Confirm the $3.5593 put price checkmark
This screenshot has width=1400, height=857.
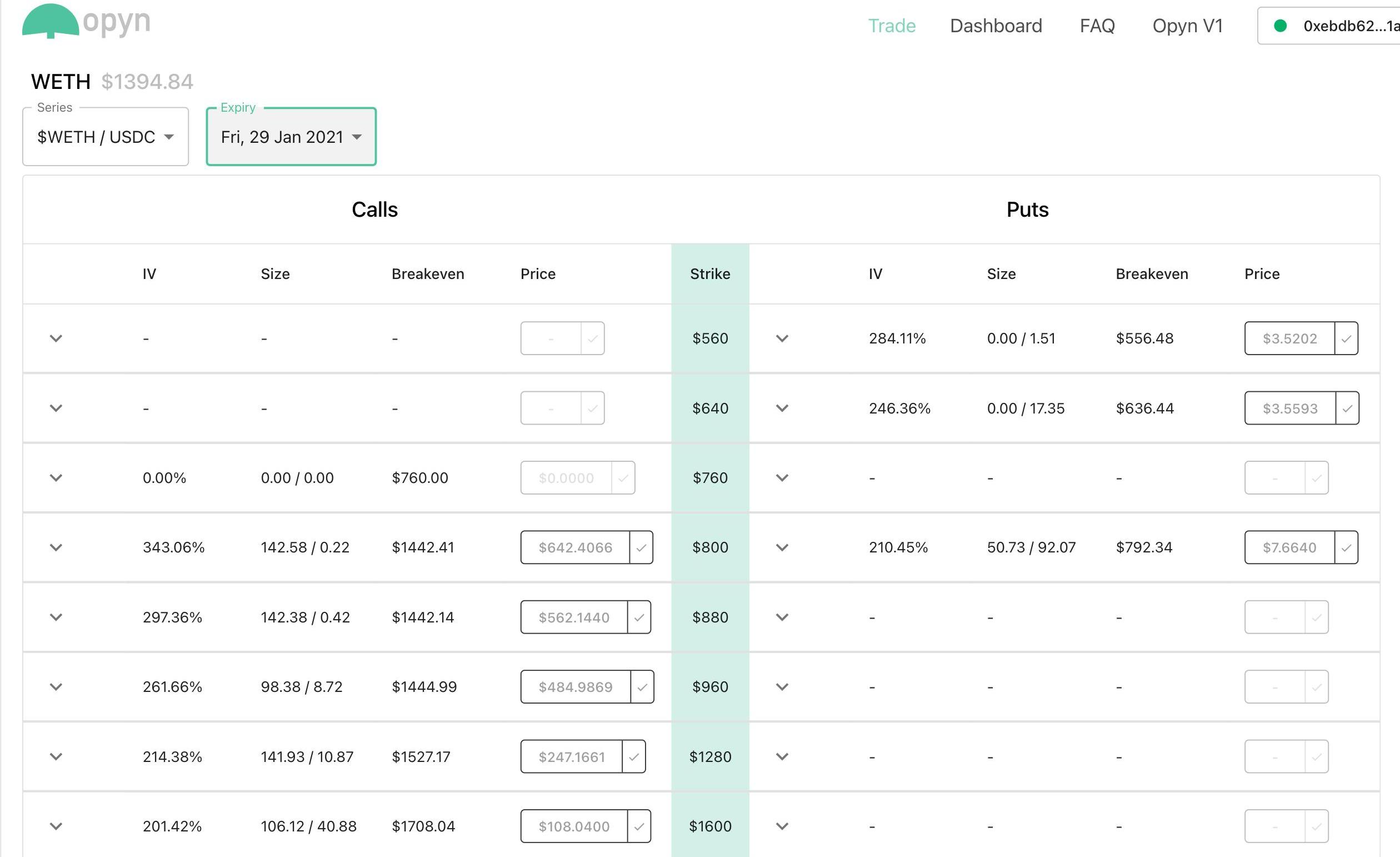pyautogui.click(x=1348, y=408)
